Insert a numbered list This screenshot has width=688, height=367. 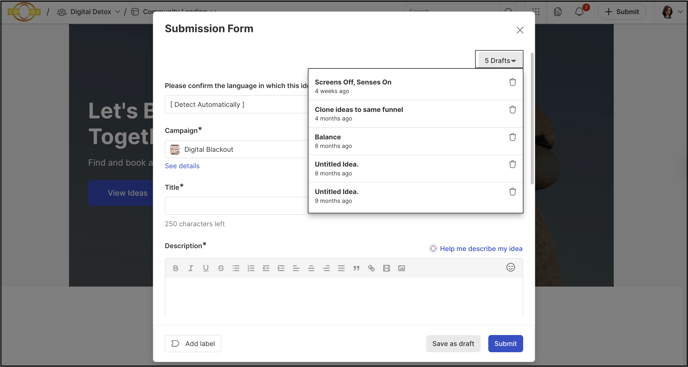click(251, 268)
